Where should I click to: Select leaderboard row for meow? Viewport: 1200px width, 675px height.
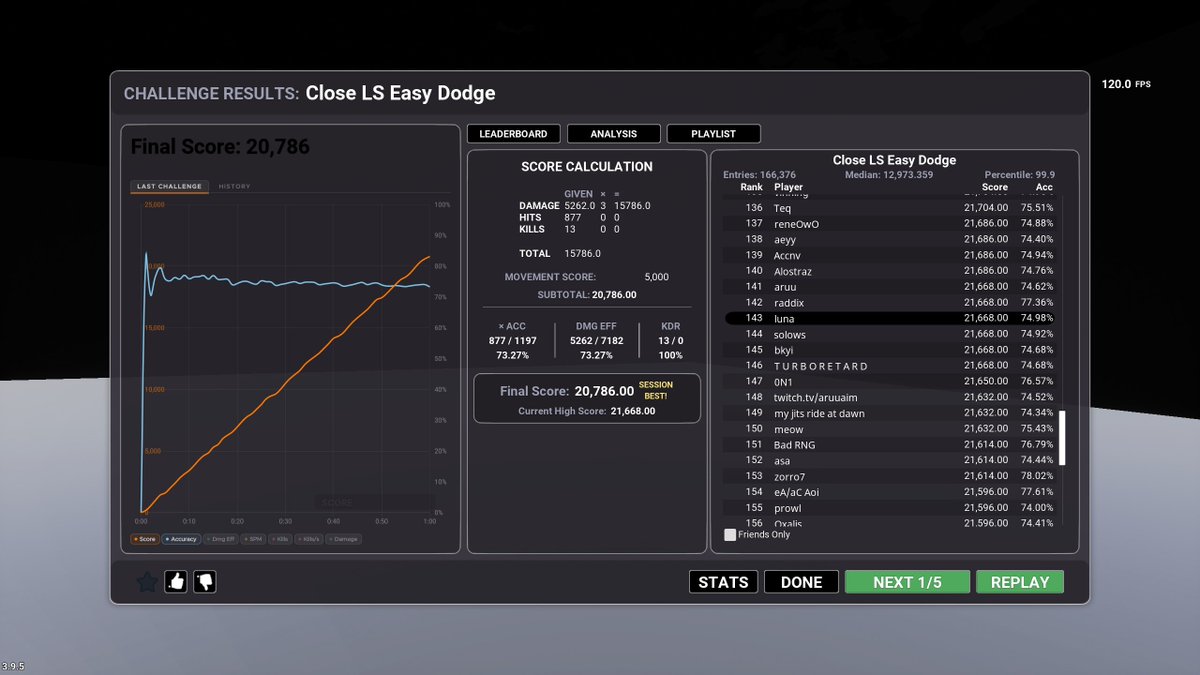click(889, 429)
